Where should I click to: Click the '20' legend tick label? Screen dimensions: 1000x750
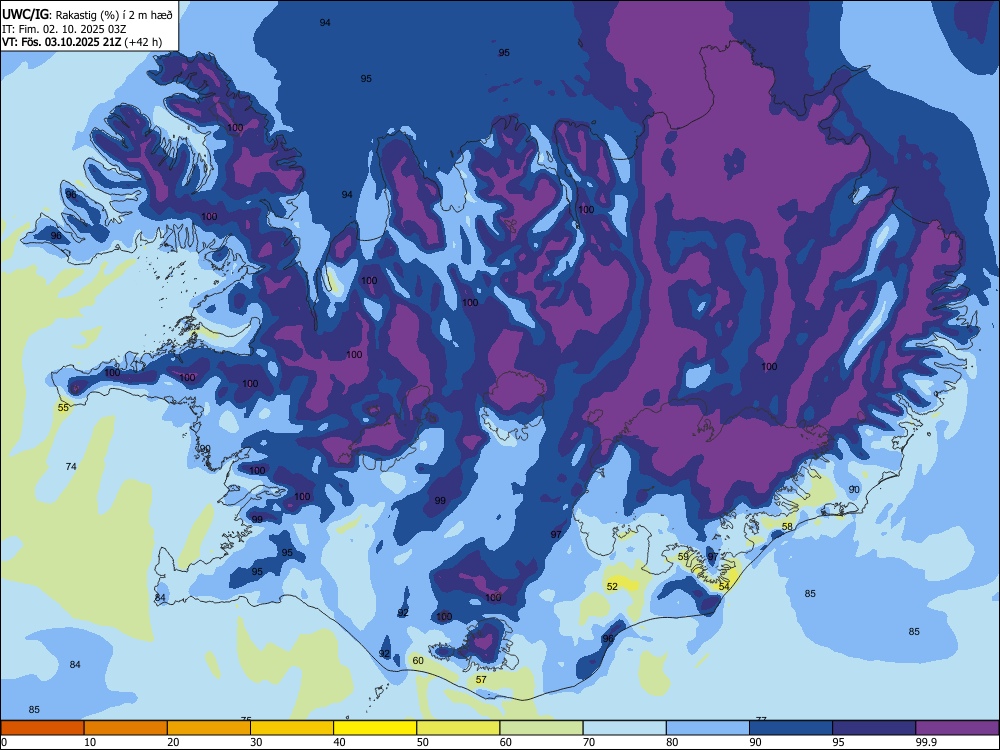tap(173, 742)
